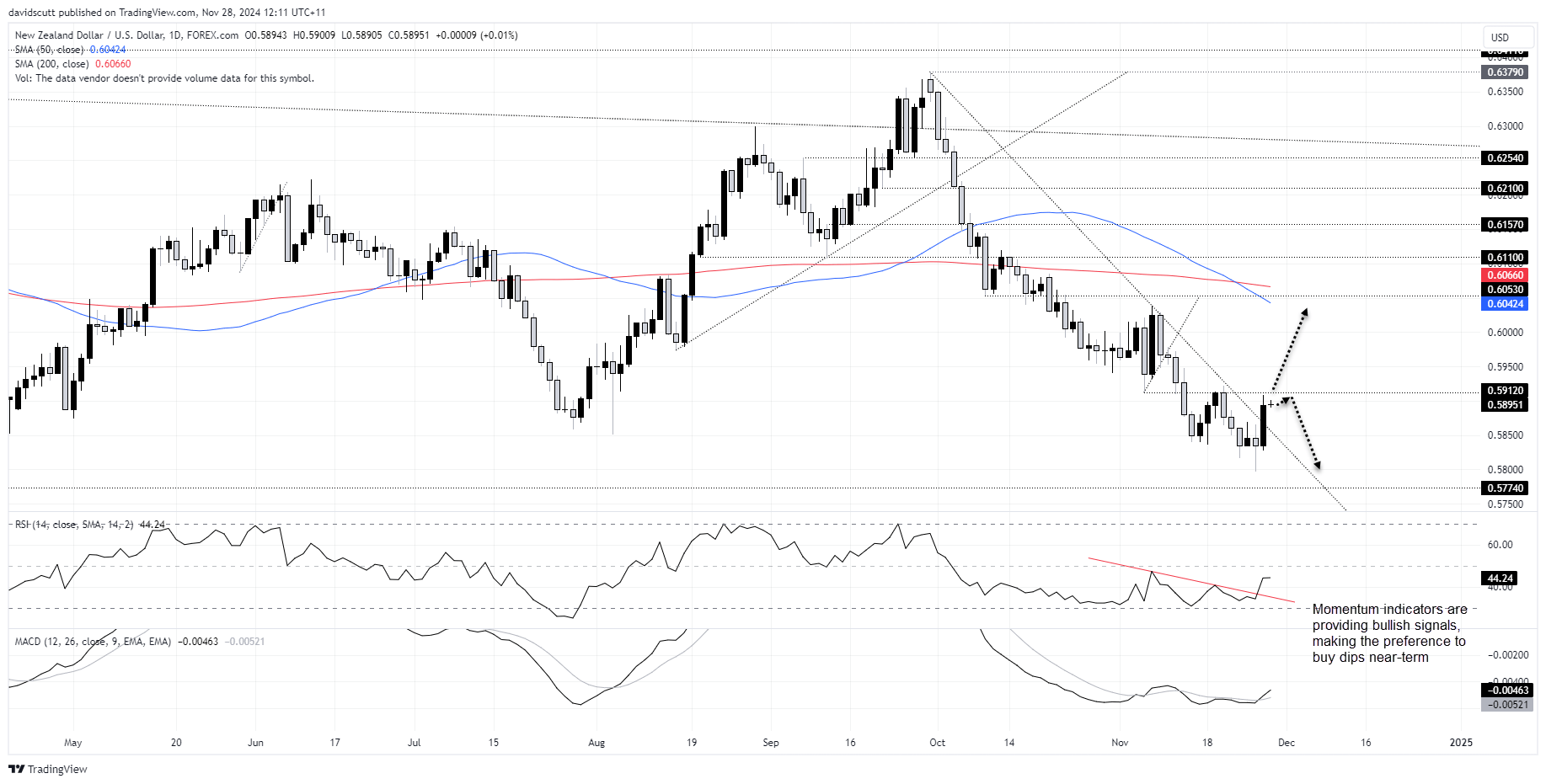Click the volume data vendor notice
This screenshot has width=1546, height=784.
pyautogui.click(x=164, y=78)
